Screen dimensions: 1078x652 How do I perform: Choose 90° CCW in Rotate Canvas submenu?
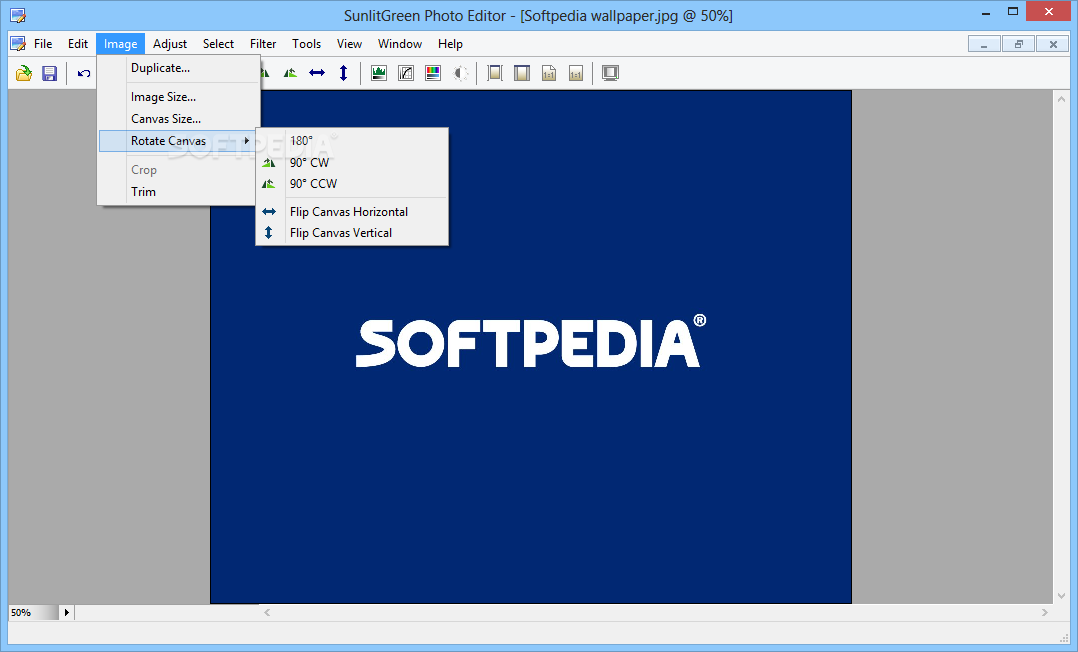pyautogui.click(x=352, y=184)
